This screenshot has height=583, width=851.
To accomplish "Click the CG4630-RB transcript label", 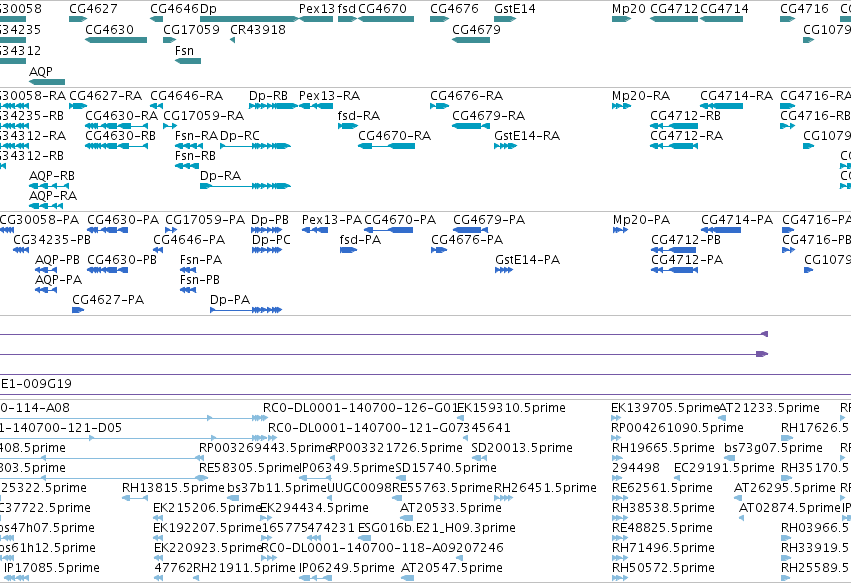I will [120, 136].
